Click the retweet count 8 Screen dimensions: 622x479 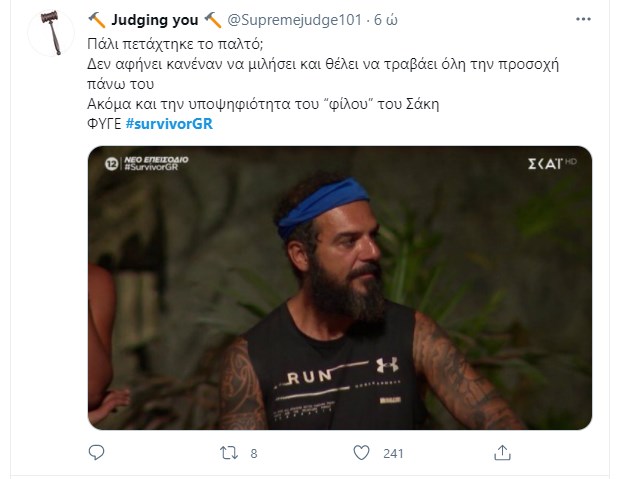(254, 454)
